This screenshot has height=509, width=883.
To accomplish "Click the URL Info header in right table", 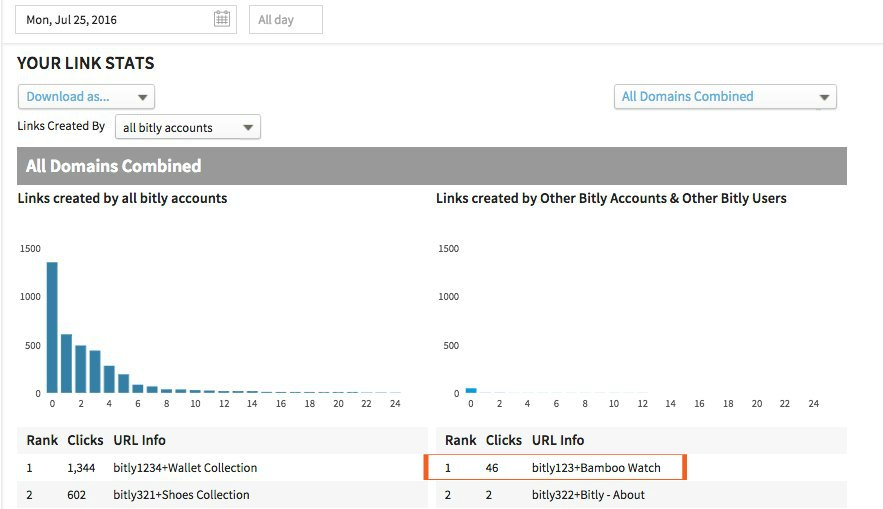I will [558, 440].
